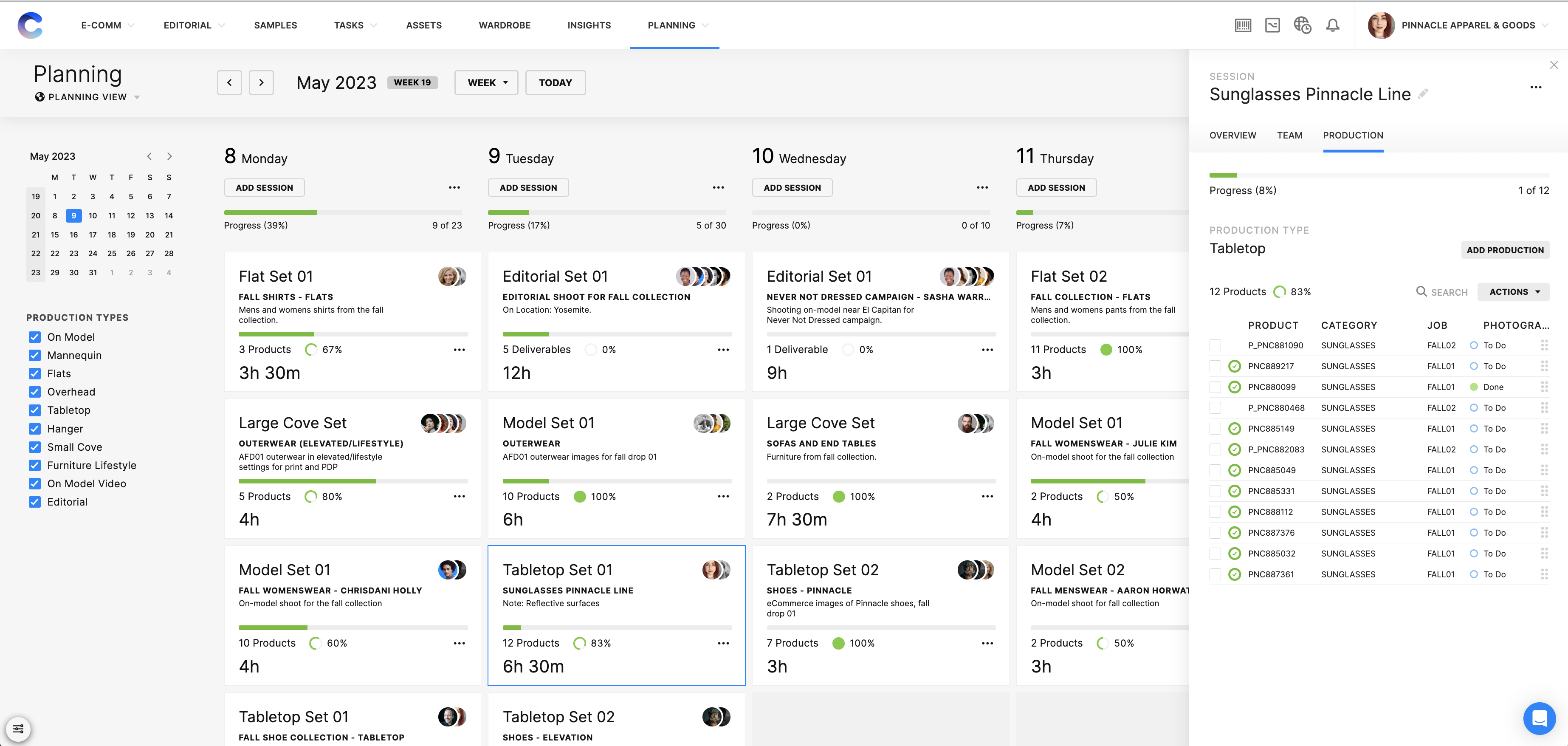
Task: Open the Planning View selector dropdown
Action: point(87,97)
